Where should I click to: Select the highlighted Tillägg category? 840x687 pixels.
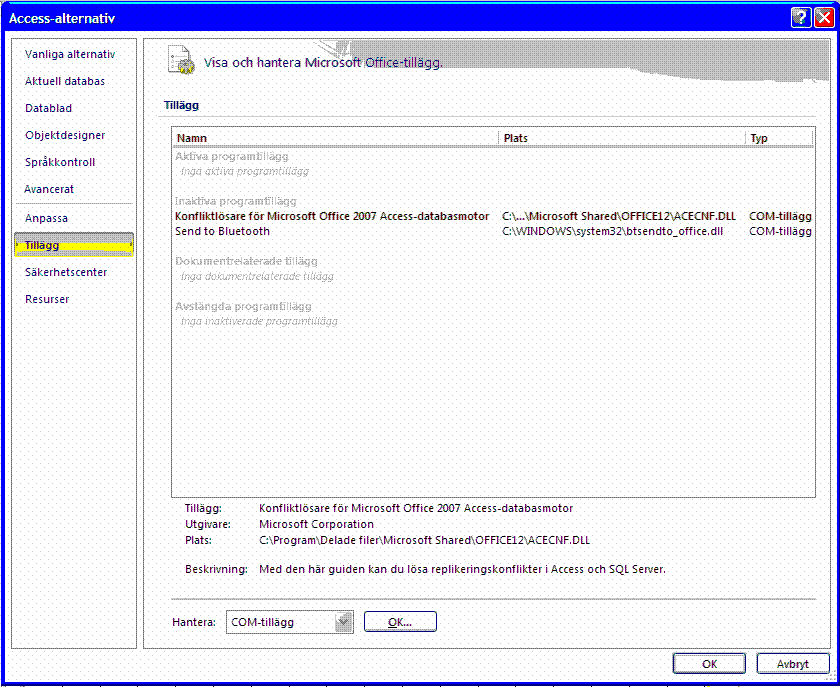pyautogui.click(x=73, y=245)
